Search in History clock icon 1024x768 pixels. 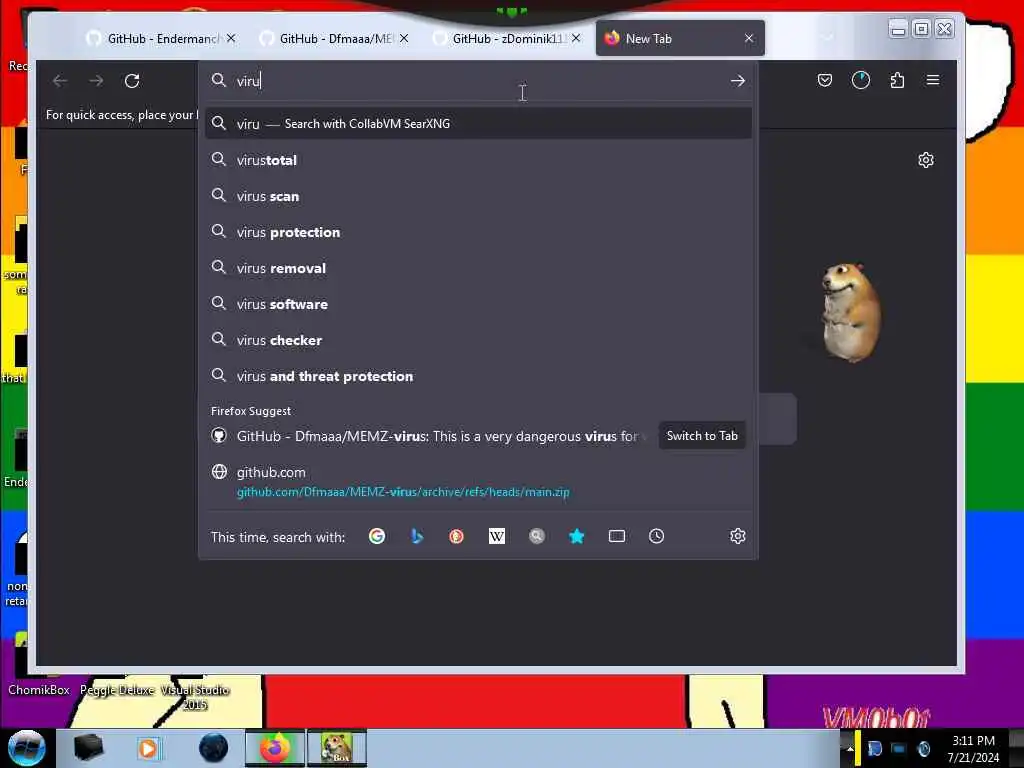pyautogui.click(x=656, y=536)
